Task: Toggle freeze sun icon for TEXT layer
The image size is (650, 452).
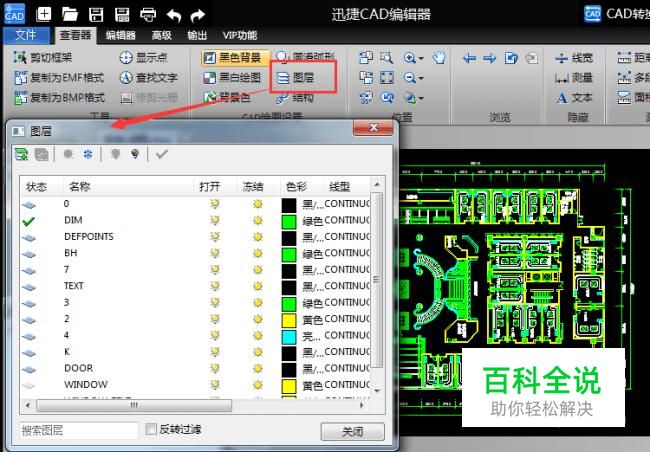Action: (x=256, y=286)
